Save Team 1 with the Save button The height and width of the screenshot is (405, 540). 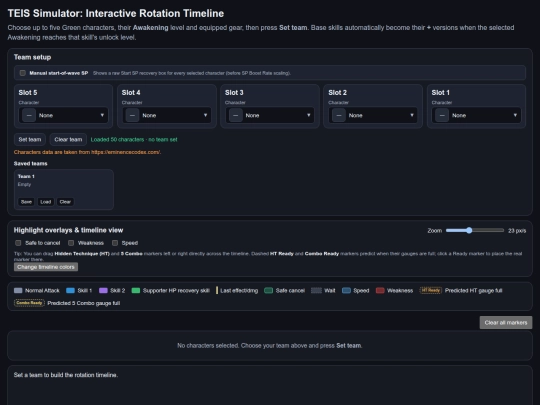coord(26,202)
